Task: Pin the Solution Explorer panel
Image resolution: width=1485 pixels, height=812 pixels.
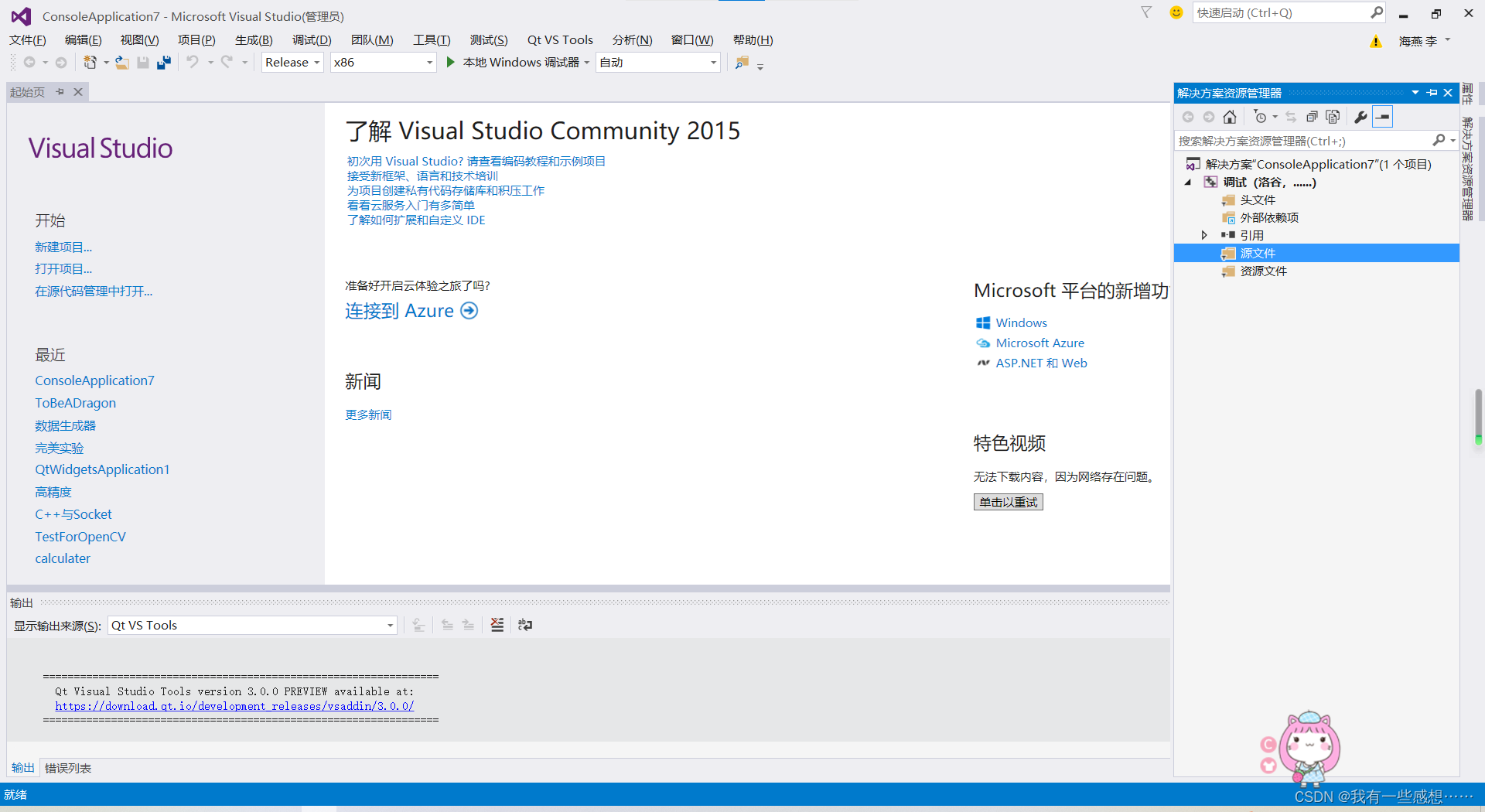Action: coord(1432,93)
